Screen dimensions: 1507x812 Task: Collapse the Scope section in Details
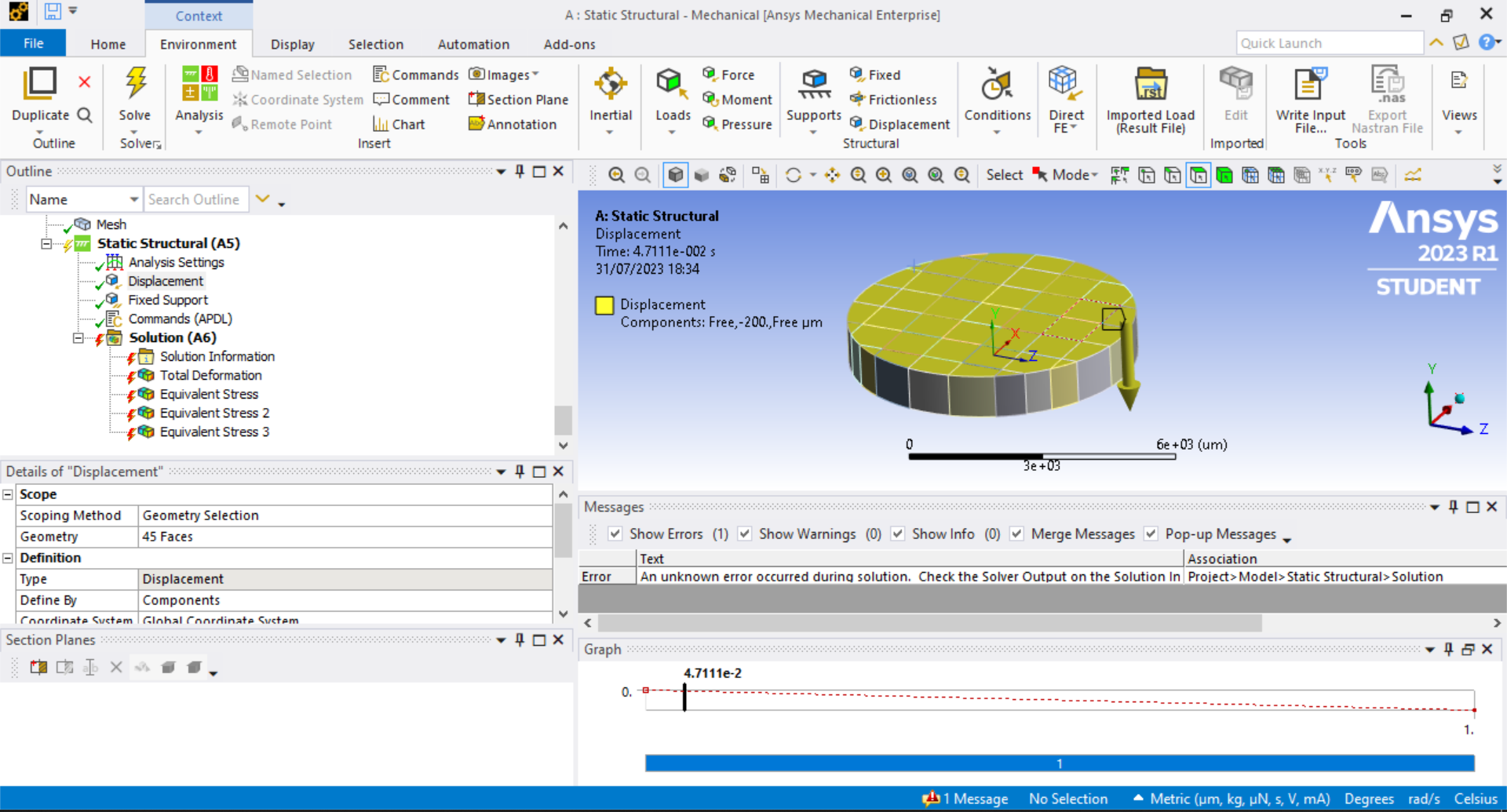8,494
